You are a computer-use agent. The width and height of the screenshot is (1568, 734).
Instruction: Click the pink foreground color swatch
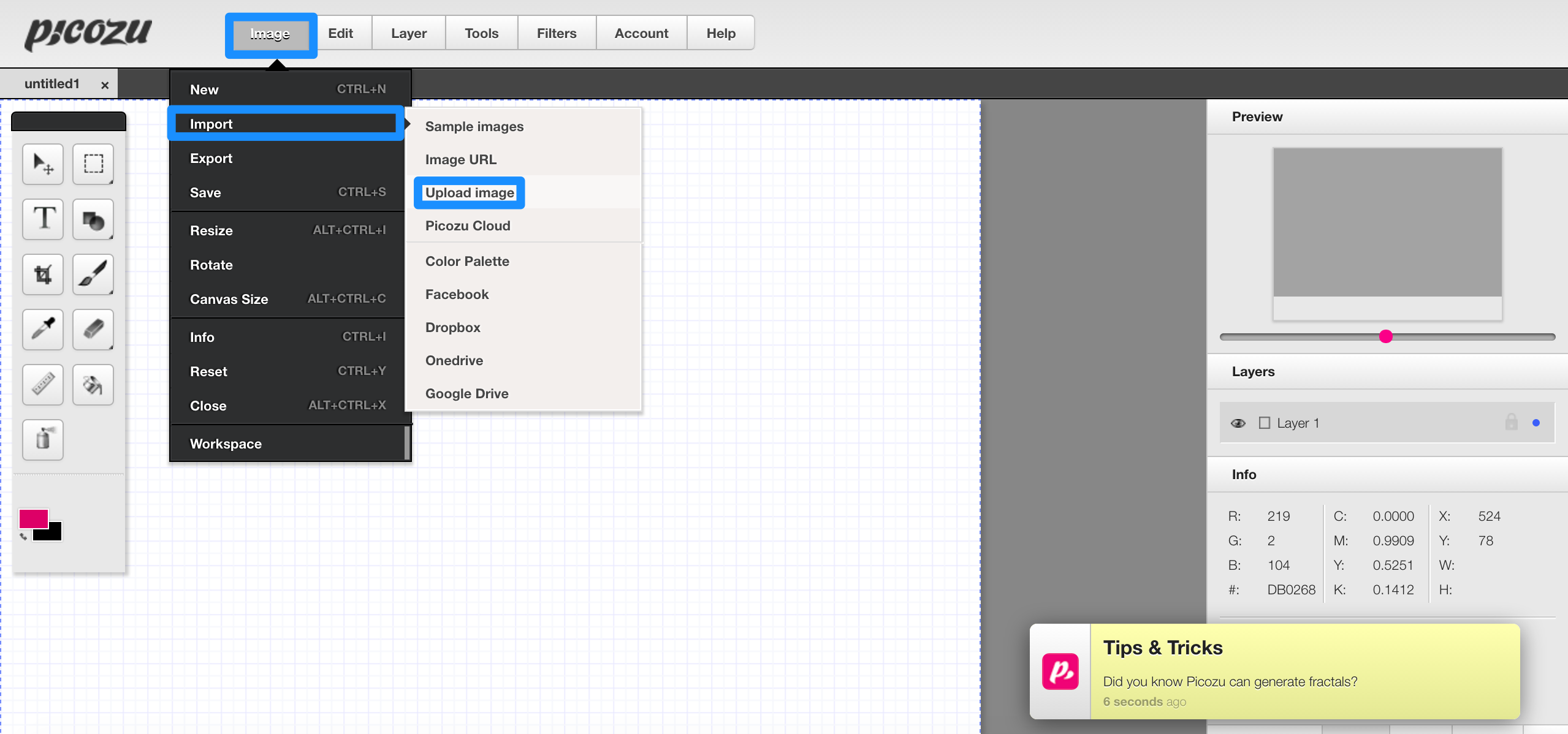[x=33, y=519]
